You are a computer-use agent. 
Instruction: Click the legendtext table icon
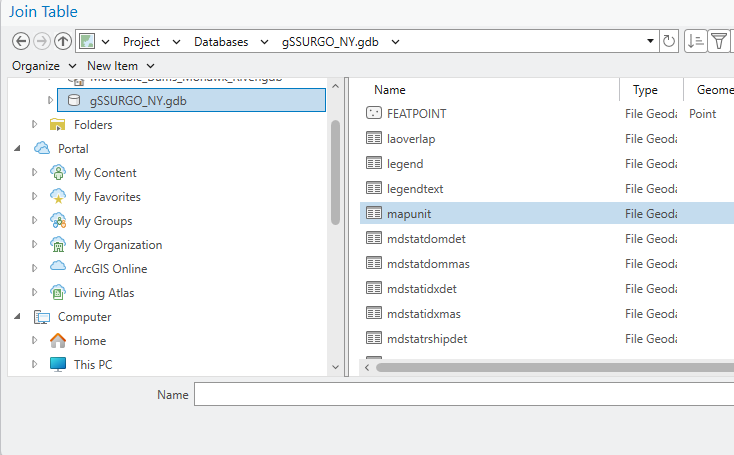point(374,188)
